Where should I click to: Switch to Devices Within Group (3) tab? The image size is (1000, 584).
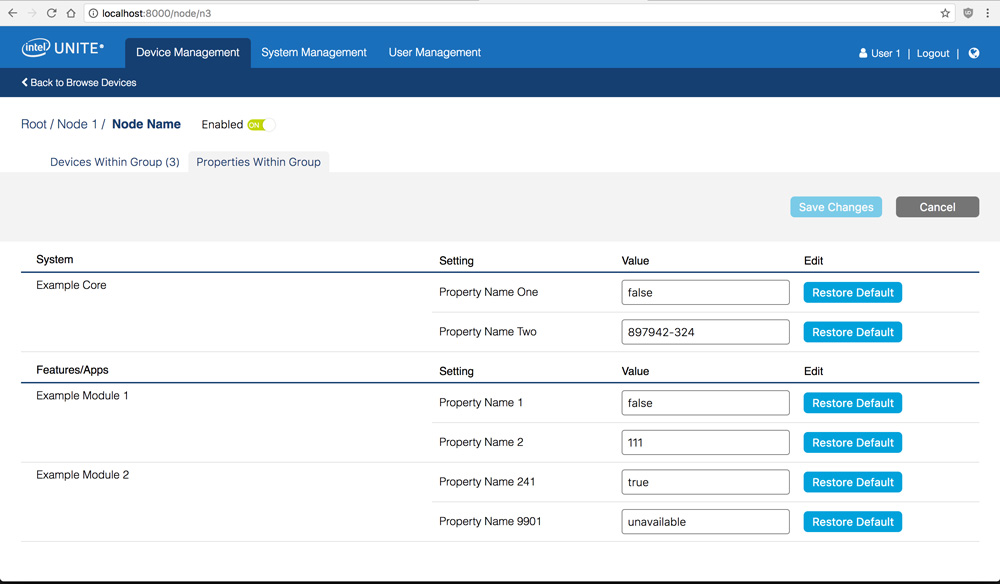(x=115, y=162)
